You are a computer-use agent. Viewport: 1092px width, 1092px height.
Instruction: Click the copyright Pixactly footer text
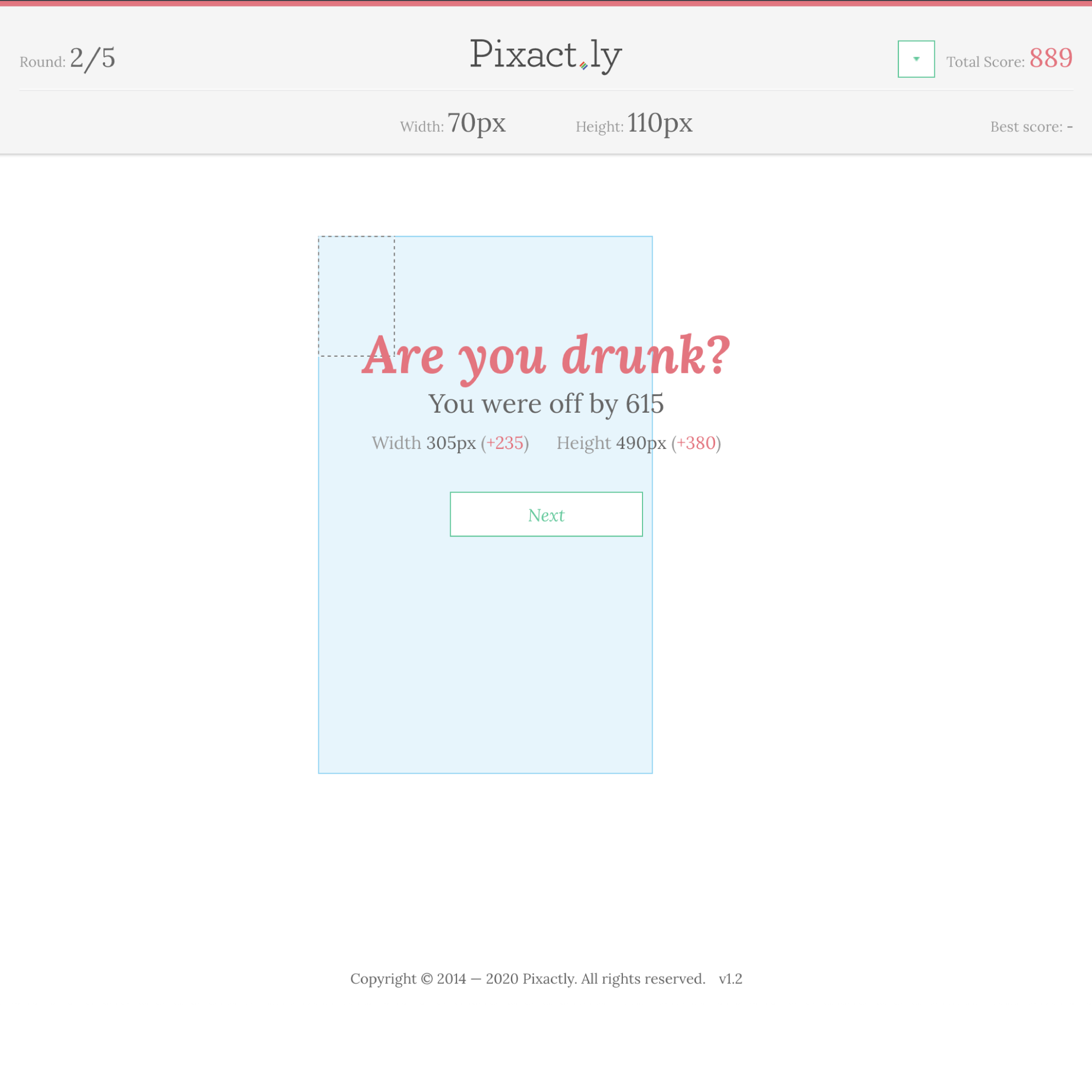[x=527, y=978]
